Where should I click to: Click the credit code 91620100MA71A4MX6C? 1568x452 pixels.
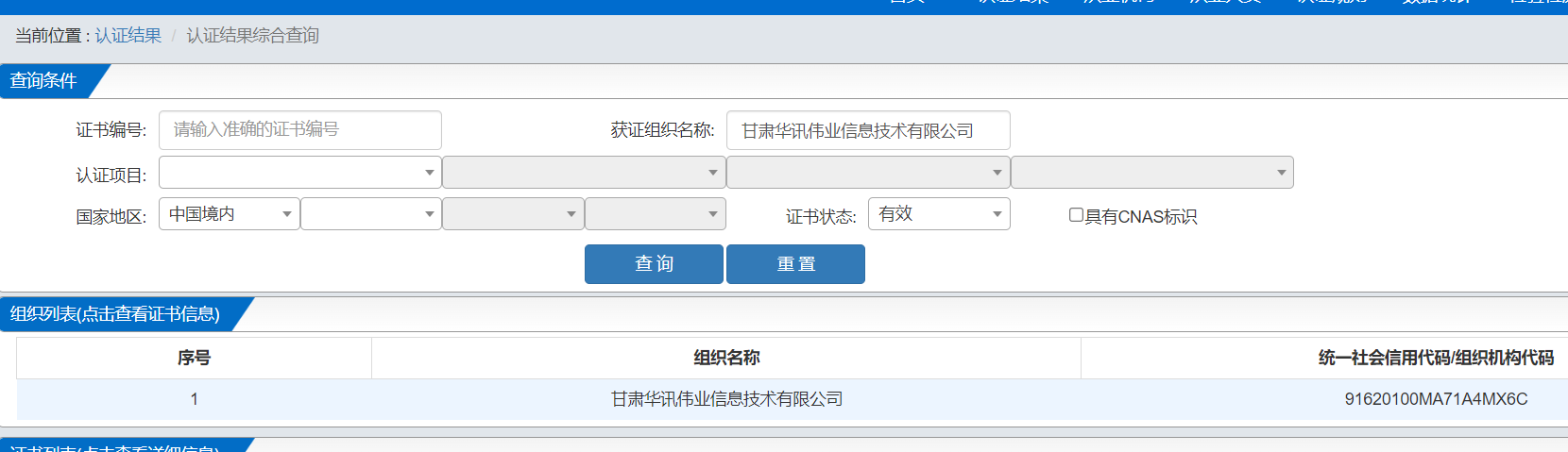click(1436, 399)
